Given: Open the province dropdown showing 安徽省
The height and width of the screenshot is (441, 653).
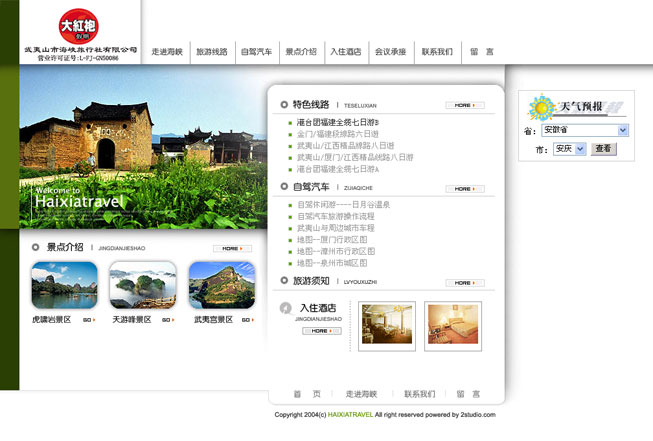Looking at the screenshot, I should (585, 130).
